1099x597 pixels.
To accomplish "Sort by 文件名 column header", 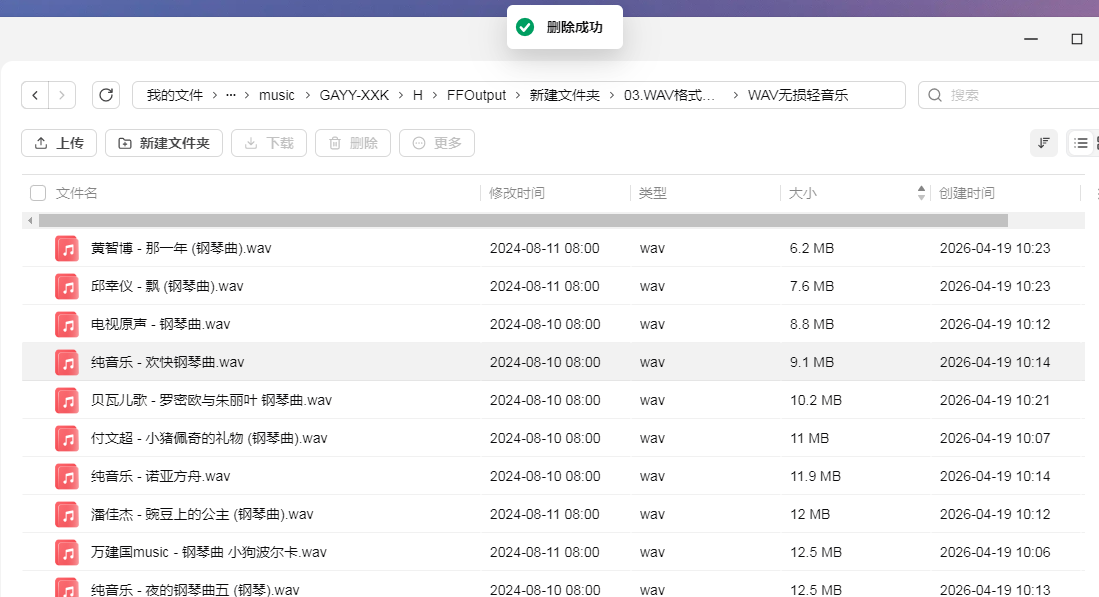I will (x=76, y=193).
